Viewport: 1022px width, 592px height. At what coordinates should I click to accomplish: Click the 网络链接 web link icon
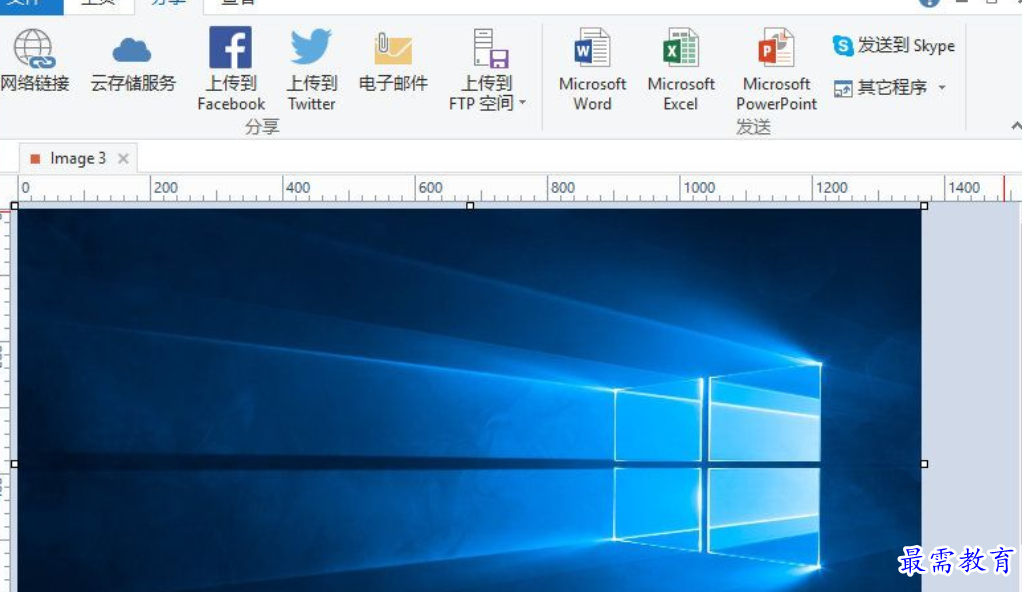pos(34,61)
